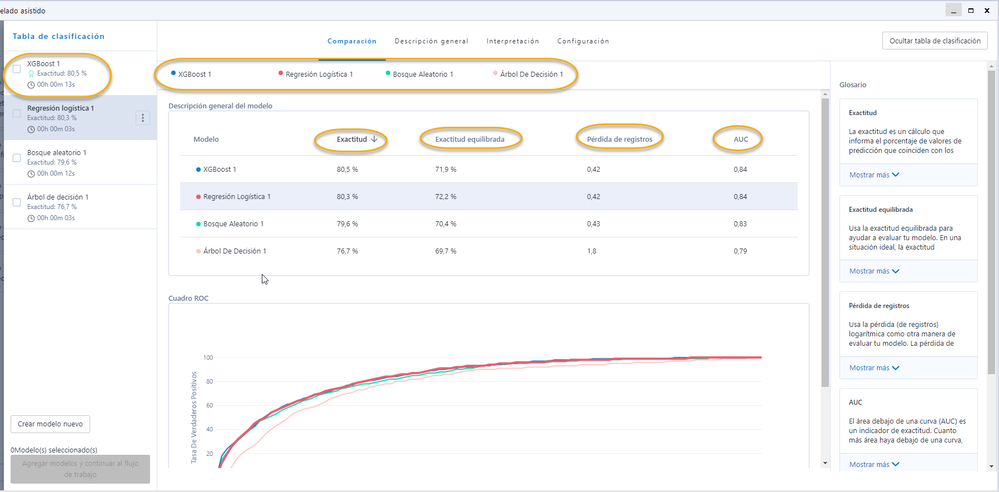Minimize the modelado asistido window
The height and width of the screenshot is (492, 999).
tap(953, 10)
